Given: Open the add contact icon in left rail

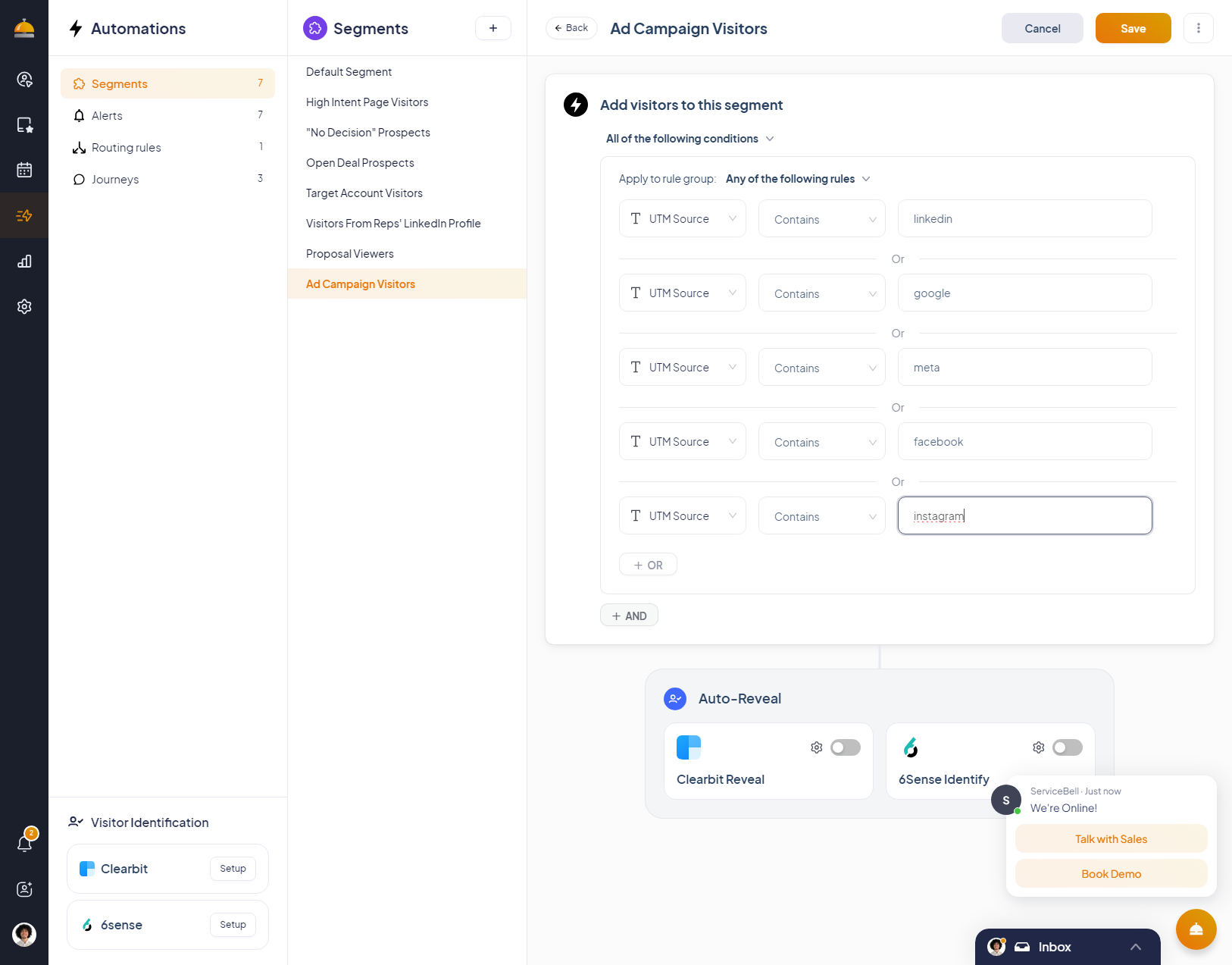Looking at the screenshot, I should (24, 889).
